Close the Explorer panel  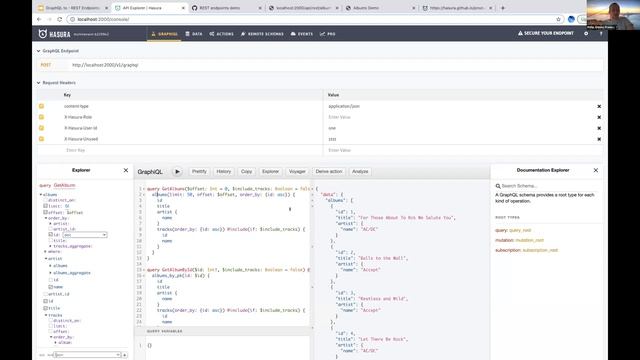pyautogui.click(x=126, y=170)
